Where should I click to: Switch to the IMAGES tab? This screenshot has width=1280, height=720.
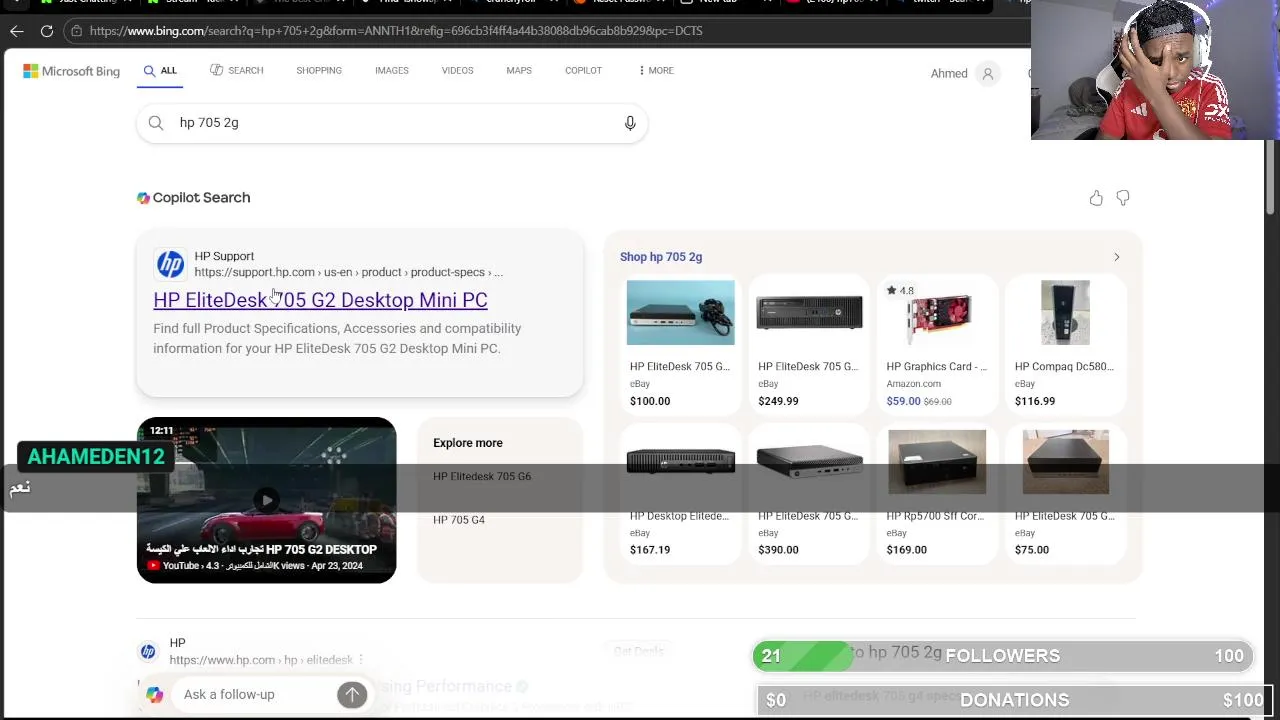[x=392, y=71]
